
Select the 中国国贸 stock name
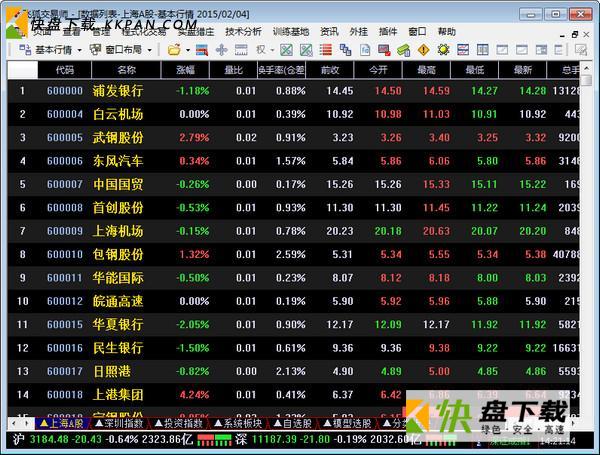click(x=118, y=184)
